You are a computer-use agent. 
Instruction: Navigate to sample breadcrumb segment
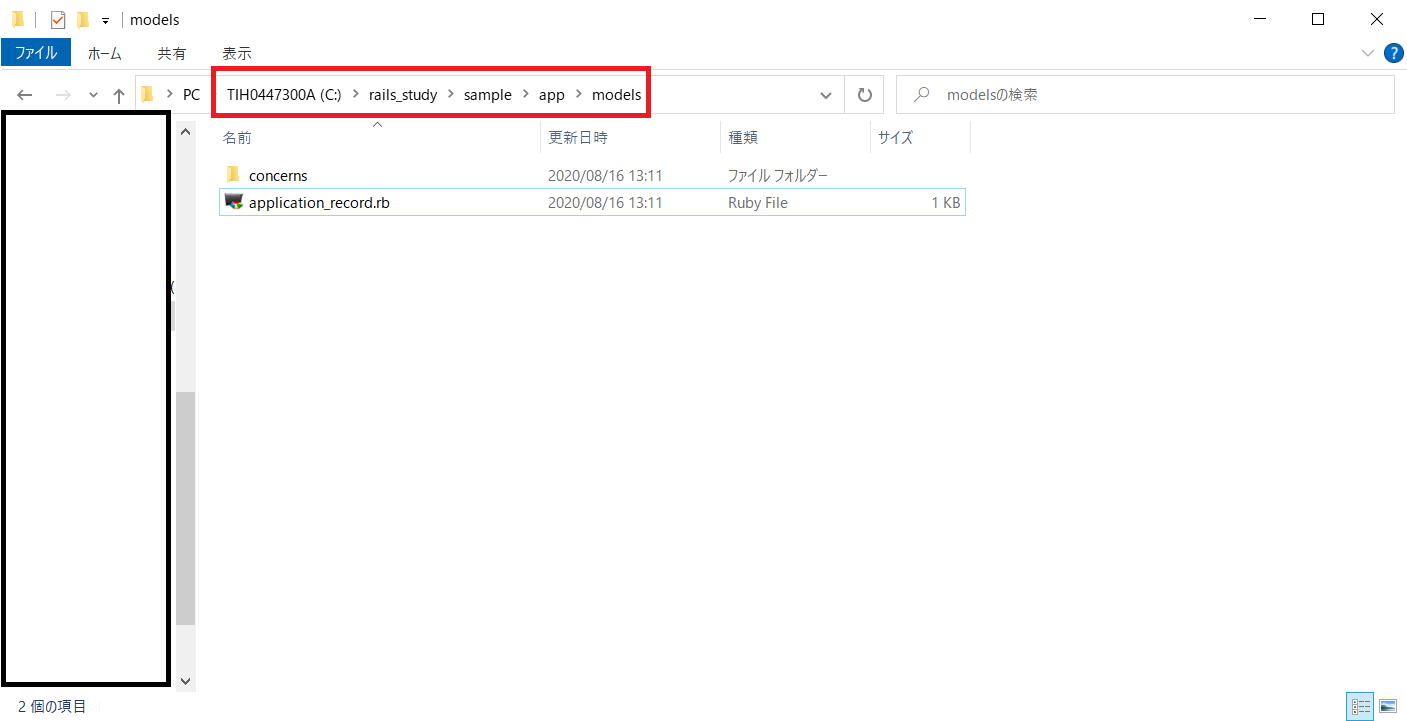pos(487,95)
